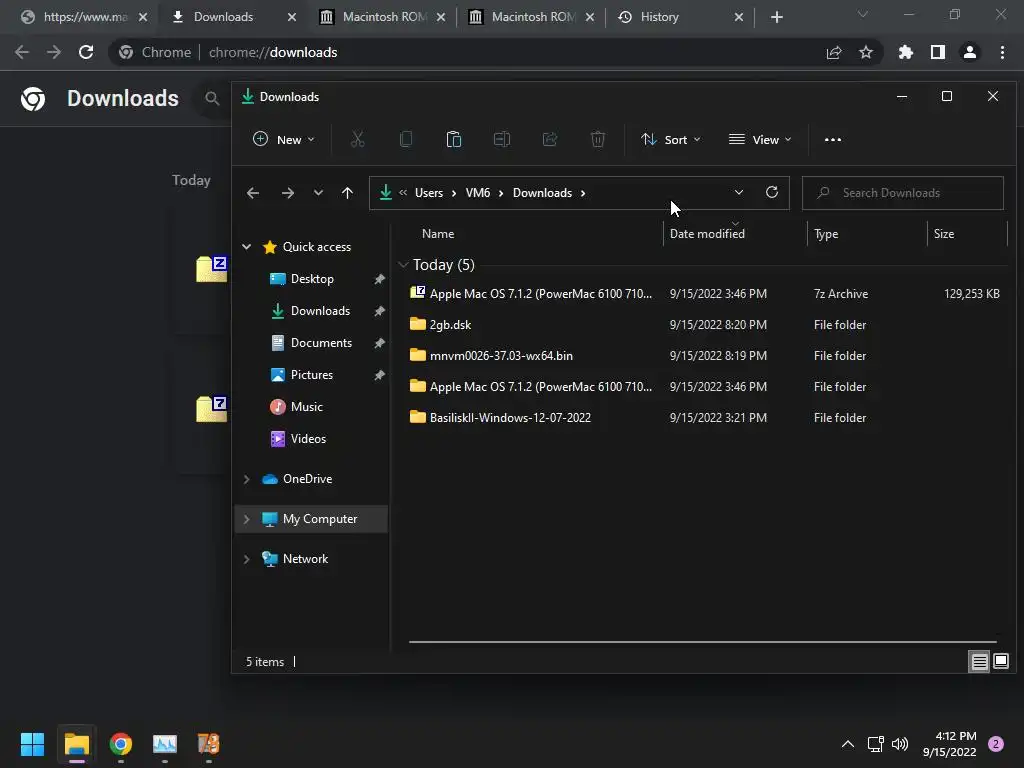Screen dimensions: 1024x768
Task: Open a new Chrome tab
Action: click(776, 17)
